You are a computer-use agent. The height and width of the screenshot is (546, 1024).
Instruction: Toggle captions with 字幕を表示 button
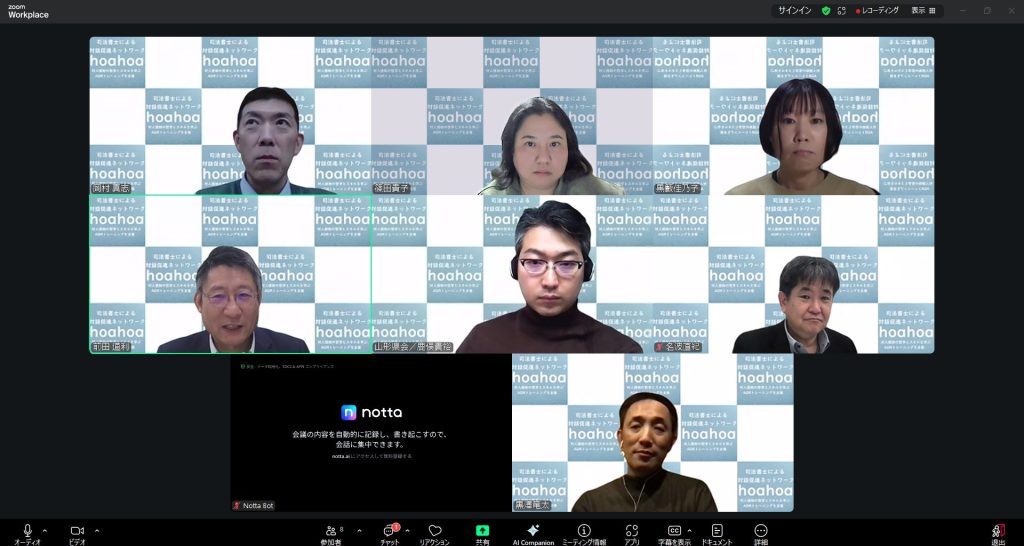tap(675, 531)
